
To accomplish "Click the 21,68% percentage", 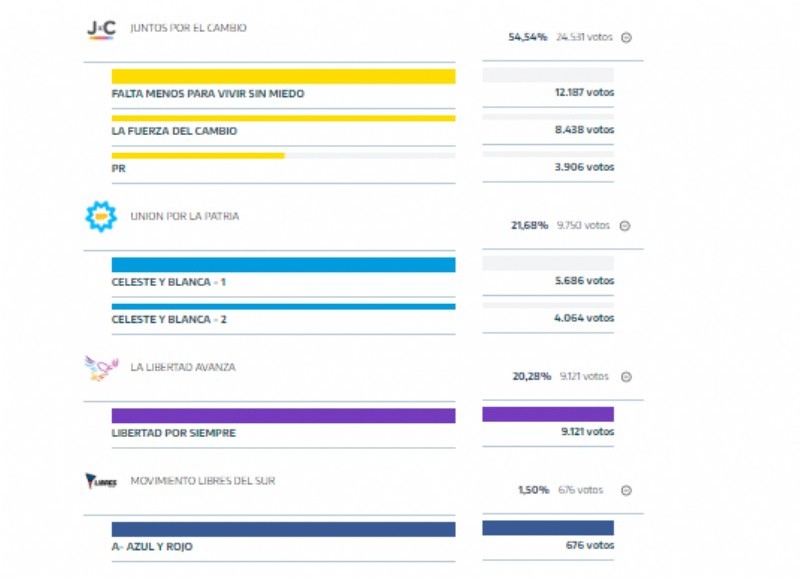I will pyautogui.click(x=530, y=225).
